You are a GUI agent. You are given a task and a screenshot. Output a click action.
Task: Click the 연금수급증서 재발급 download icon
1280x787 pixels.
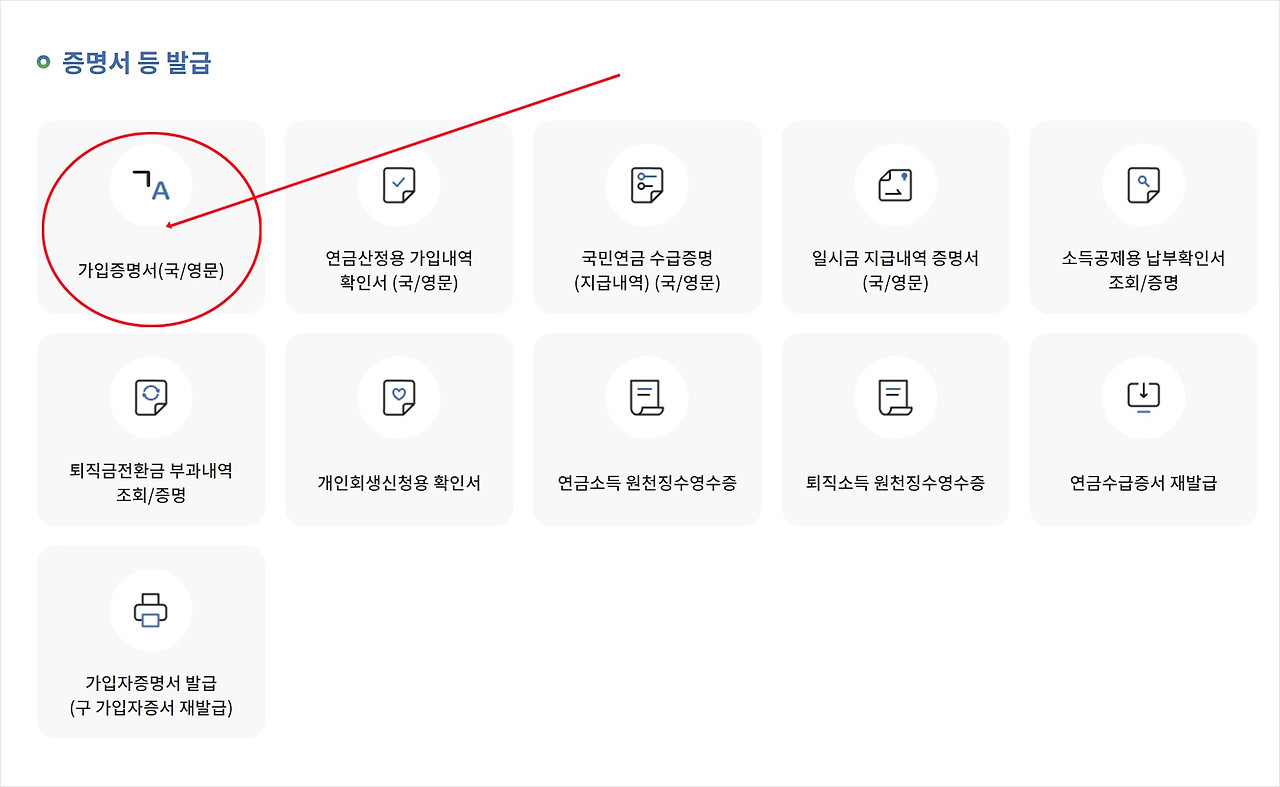tap(1143, 397)
